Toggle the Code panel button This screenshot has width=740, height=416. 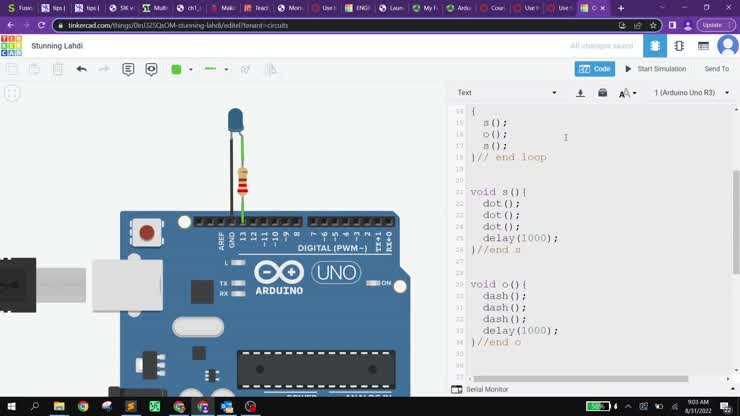point(595,69)
